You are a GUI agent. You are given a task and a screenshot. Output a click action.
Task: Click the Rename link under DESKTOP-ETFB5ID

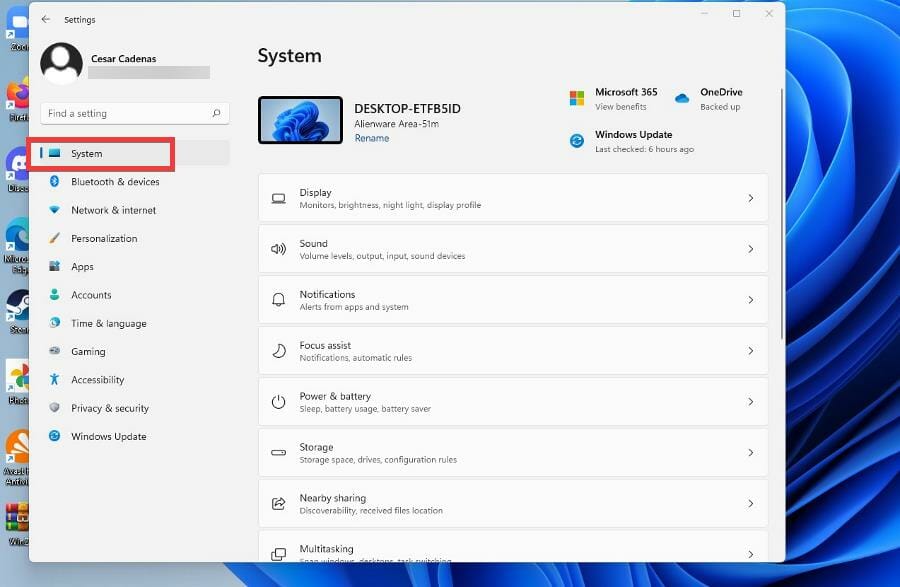pos(371,137)
